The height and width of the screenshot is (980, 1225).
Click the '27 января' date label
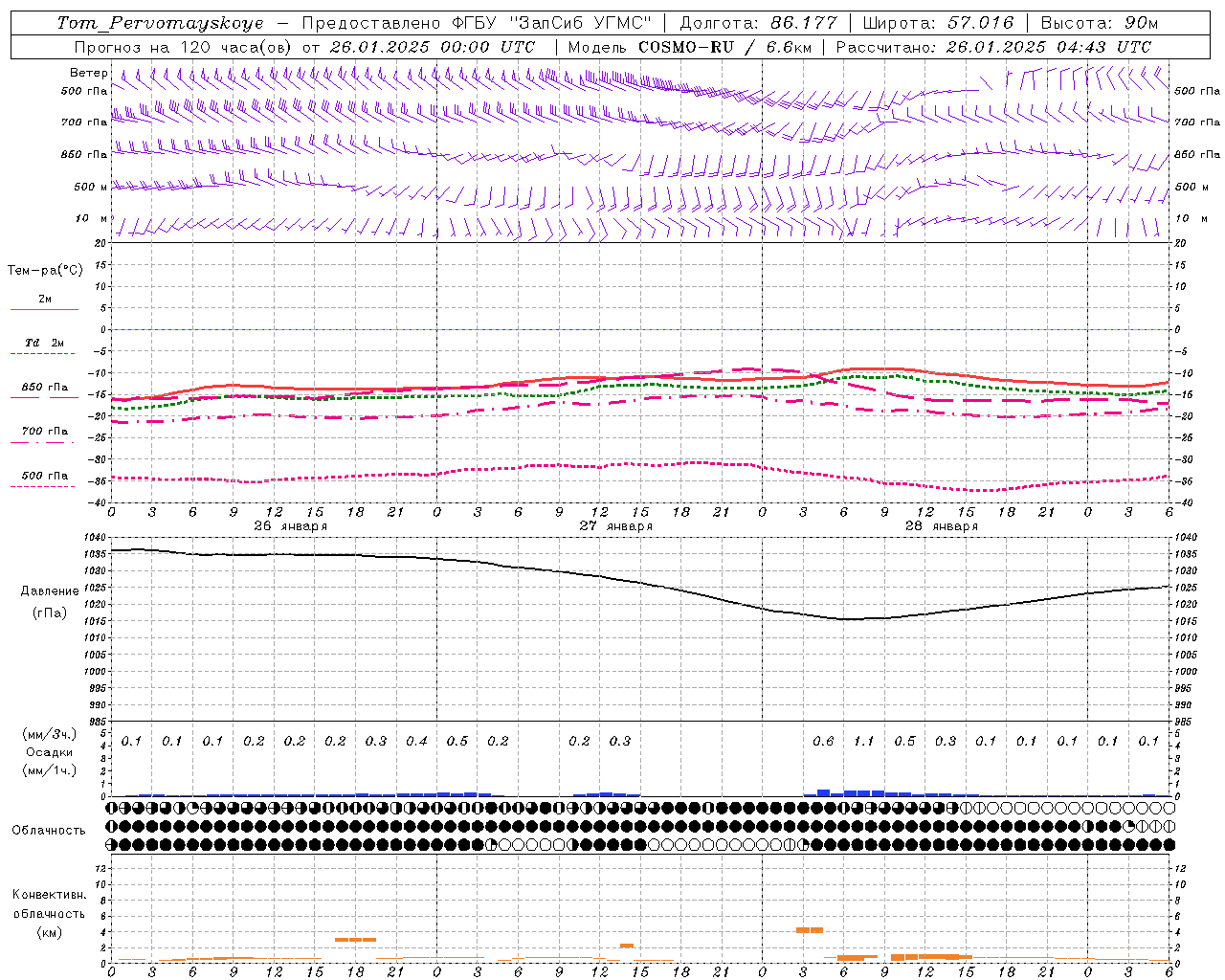[x=616, y=526]
